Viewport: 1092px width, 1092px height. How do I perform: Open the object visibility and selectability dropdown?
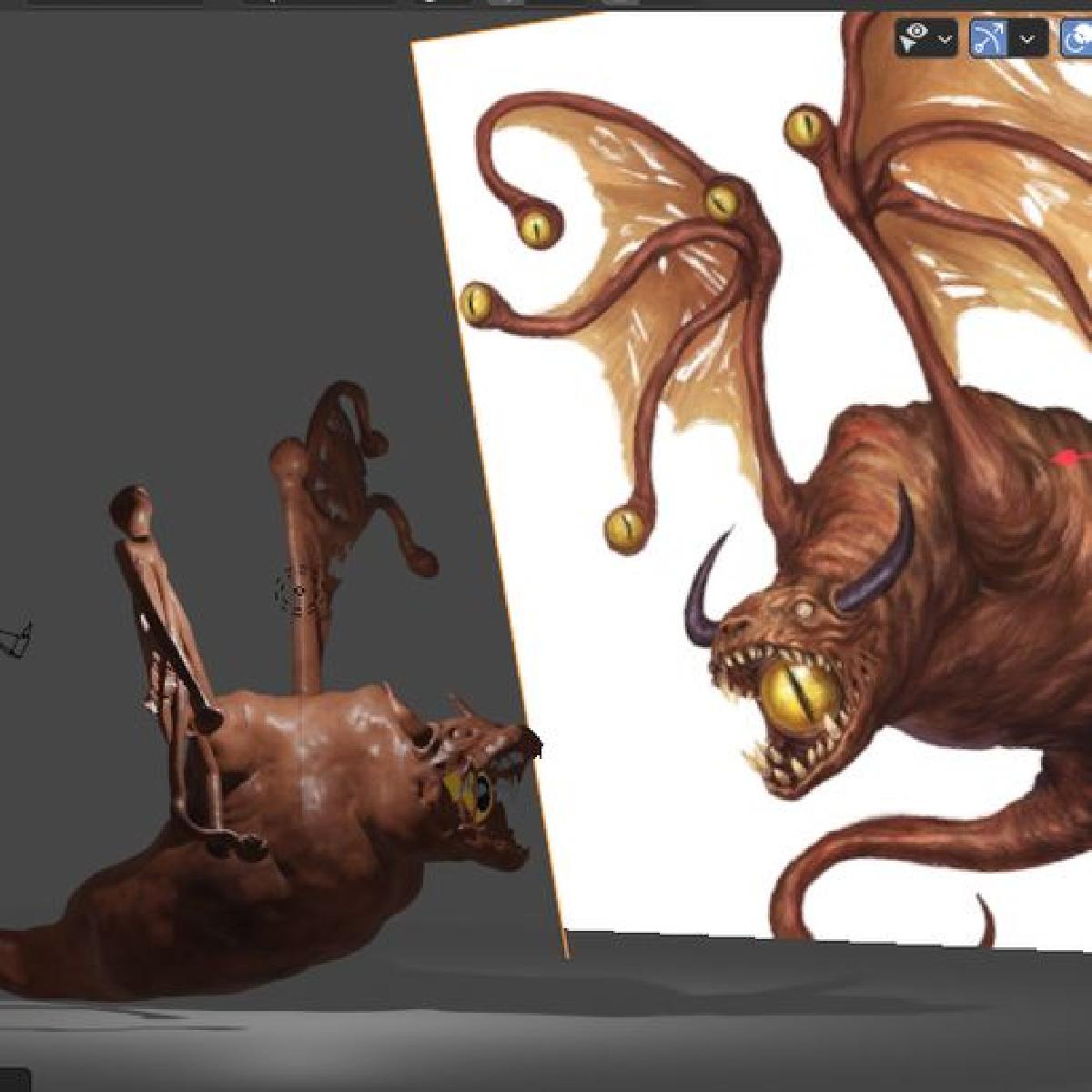tap(945, 39)
